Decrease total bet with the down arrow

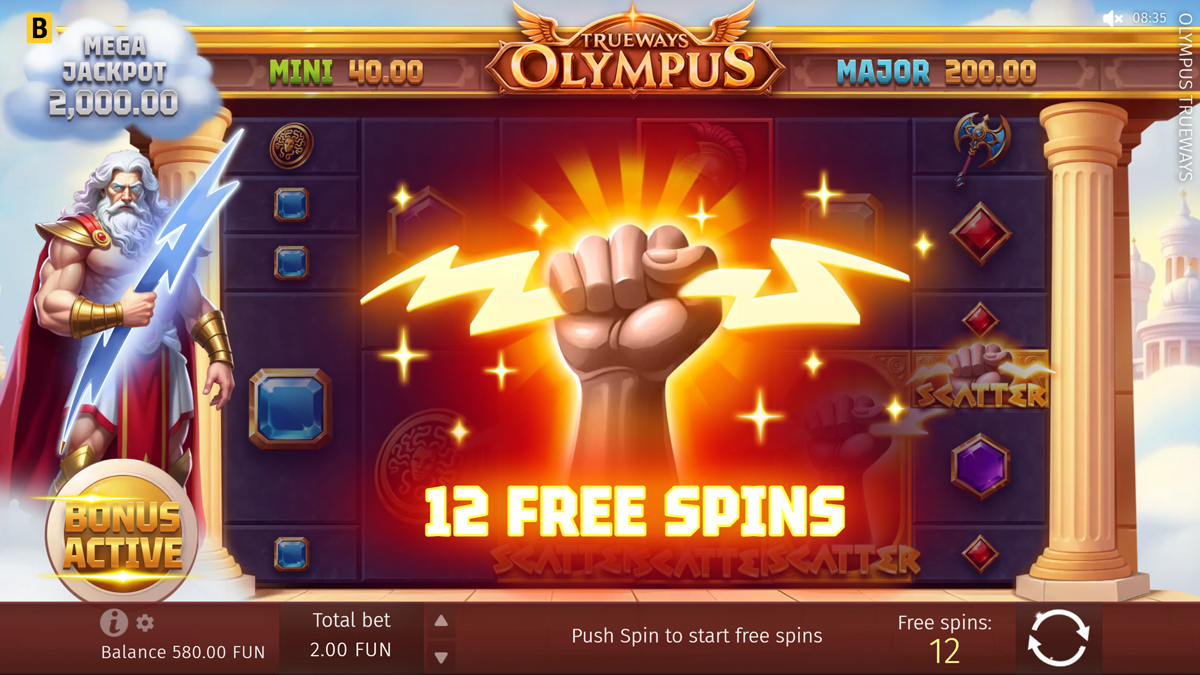pyautogui.click(x=441, y=657)
